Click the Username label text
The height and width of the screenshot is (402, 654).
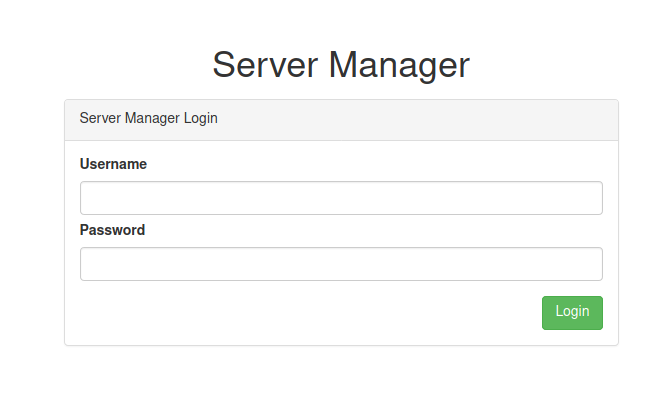pyautogui.click(x=113, y=164)
